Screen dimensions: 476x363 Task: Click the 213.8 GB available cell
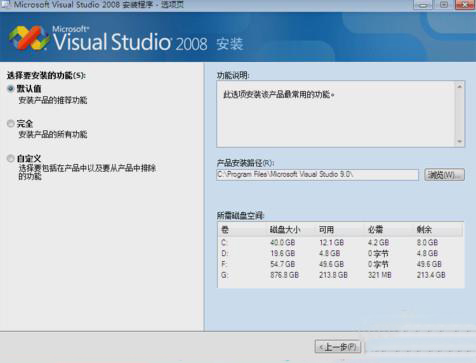tap(333, 275)
